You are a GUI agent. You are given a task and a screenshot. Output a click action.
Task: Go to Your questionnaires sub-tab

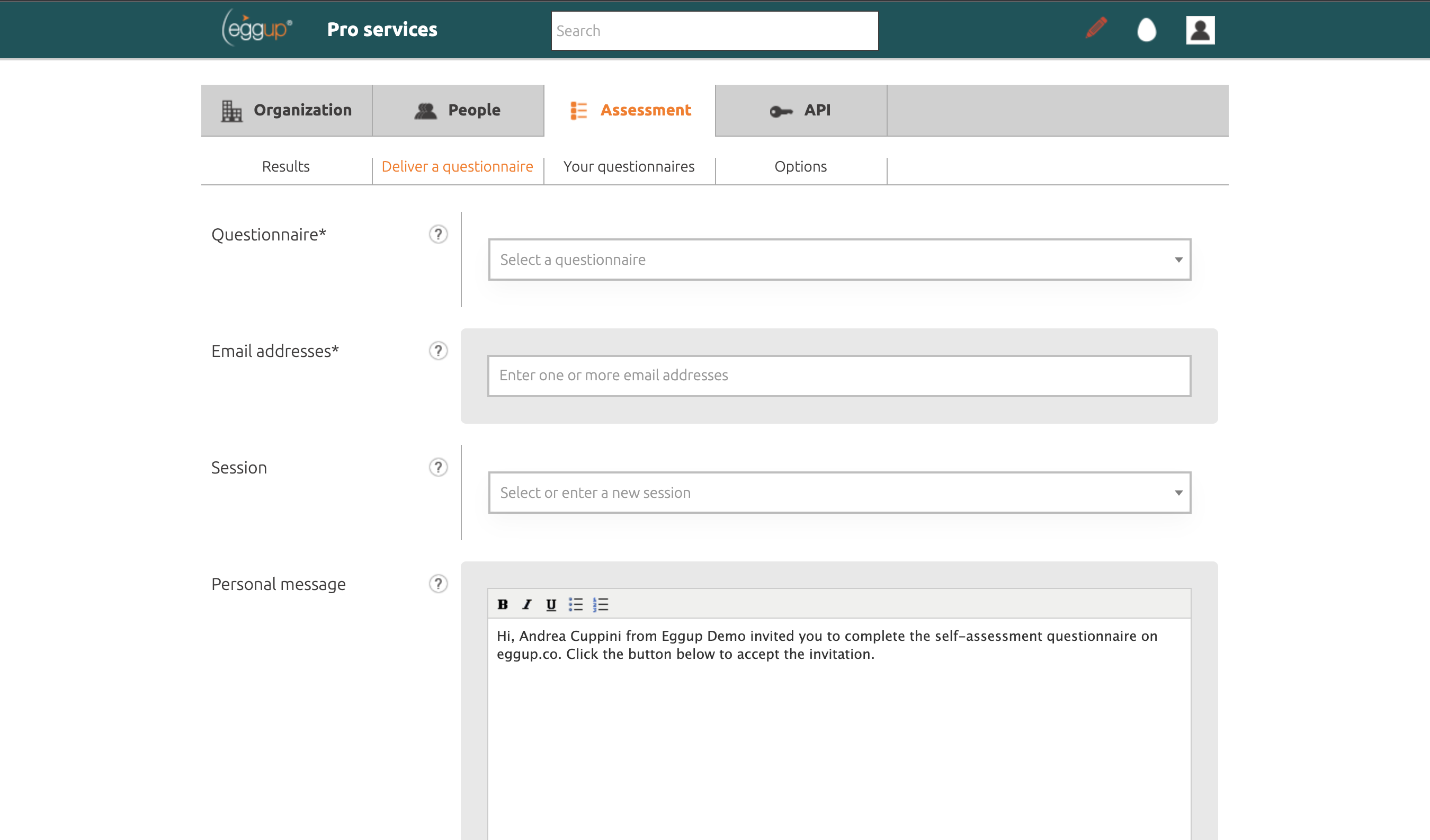(x=629, y=167)
